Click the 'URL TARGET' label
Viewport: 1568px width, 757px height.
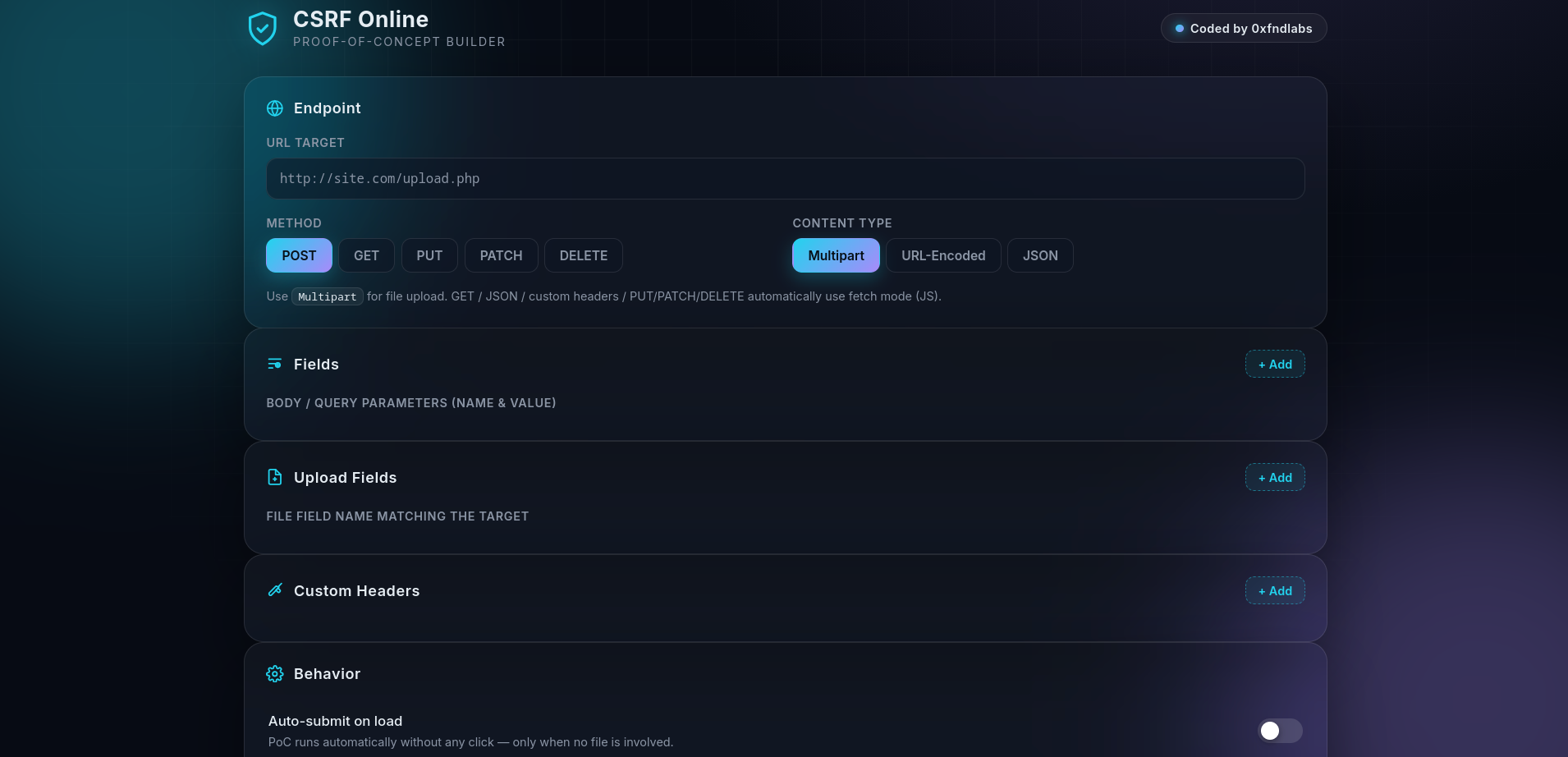[x=305, y=143]
